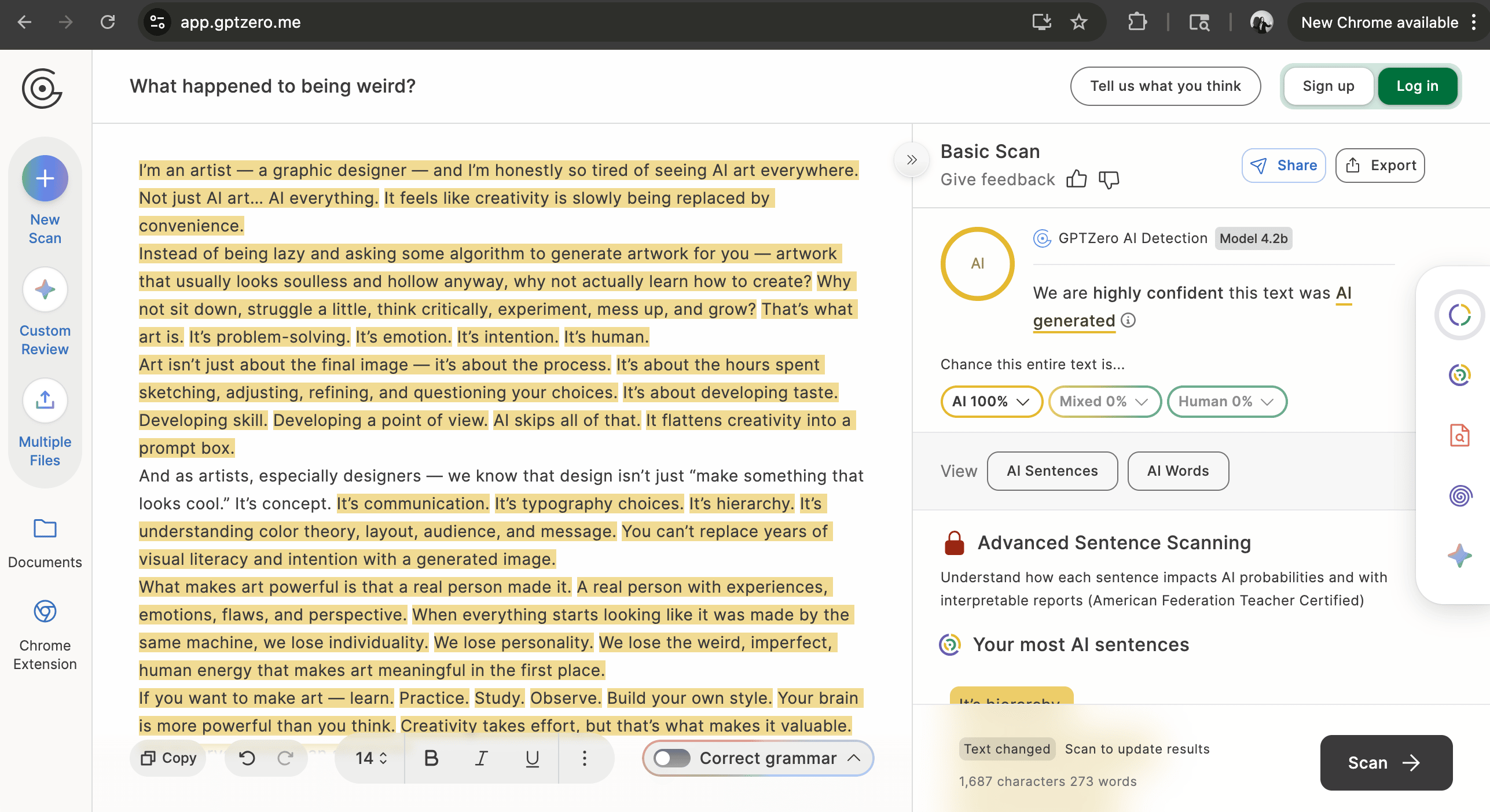The image size is (1490, 812).
Task: Give thumbs down feedback
Action: [1109, 179]
